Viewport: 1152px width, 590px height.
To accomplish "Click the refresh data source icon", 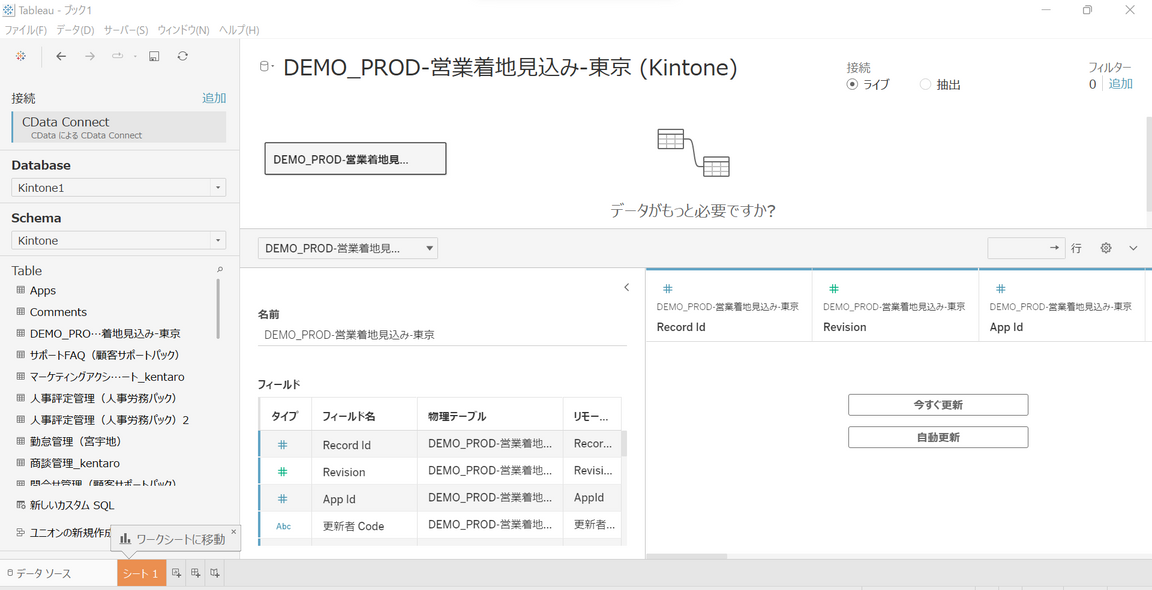I will 182,57.
